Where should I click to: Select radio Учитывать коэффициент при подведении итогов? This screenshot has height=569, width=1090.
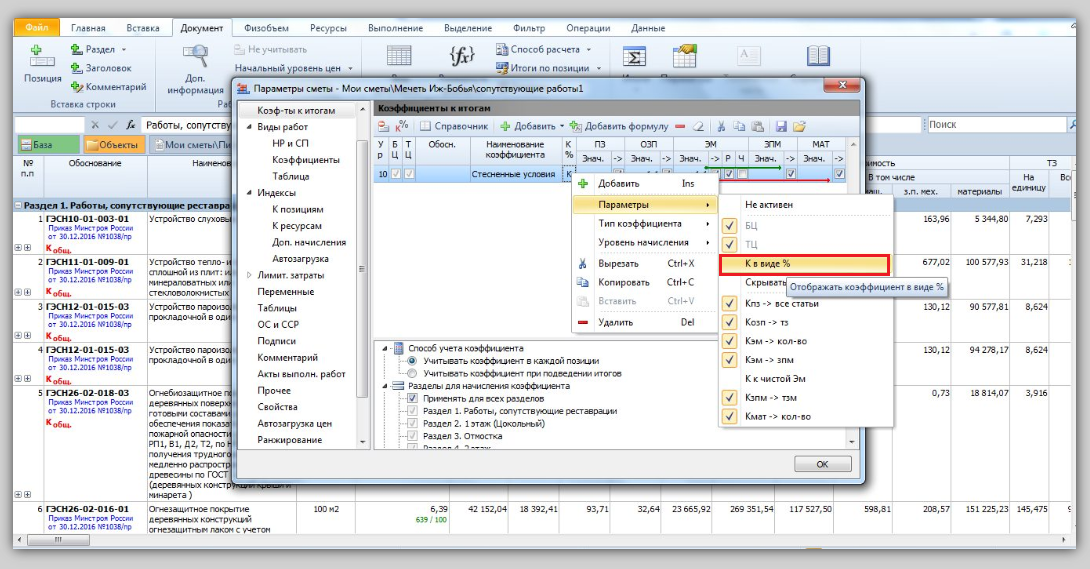(412, 373)
